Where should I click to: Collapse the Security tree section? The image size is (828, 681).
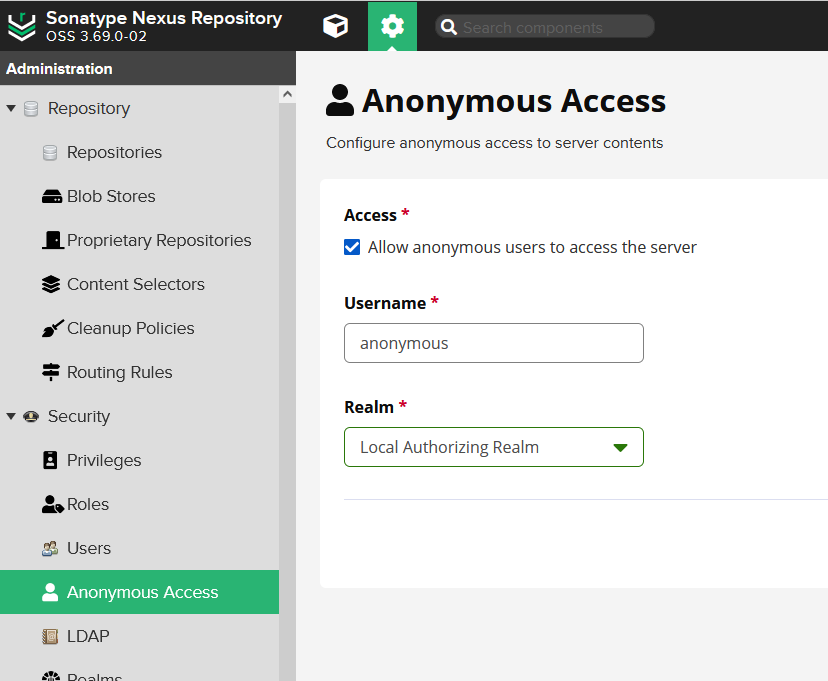(11, 417)
